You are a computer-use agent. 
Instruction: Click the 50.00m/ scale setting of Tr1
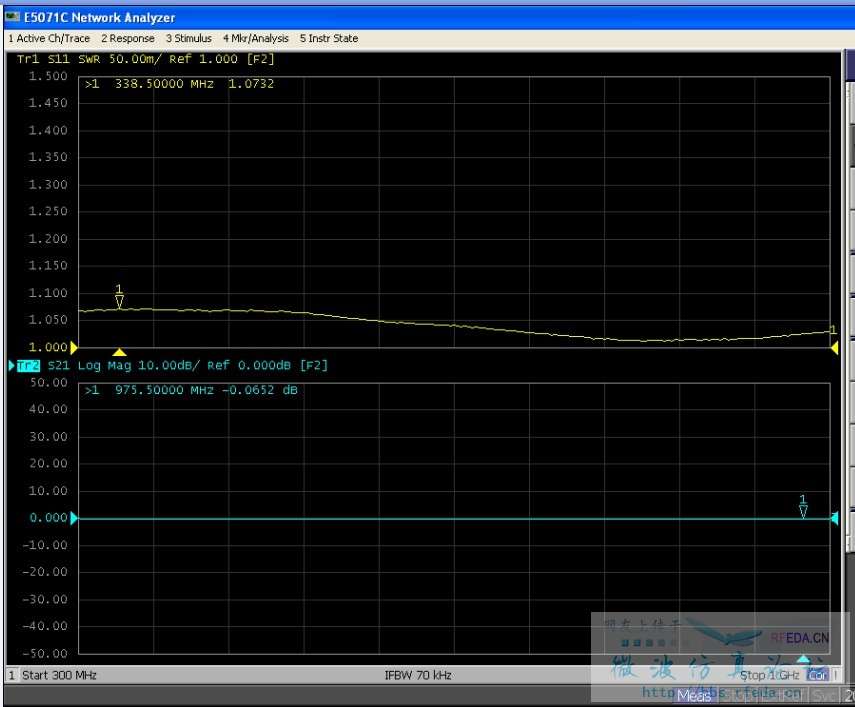[x=135, y=59]
